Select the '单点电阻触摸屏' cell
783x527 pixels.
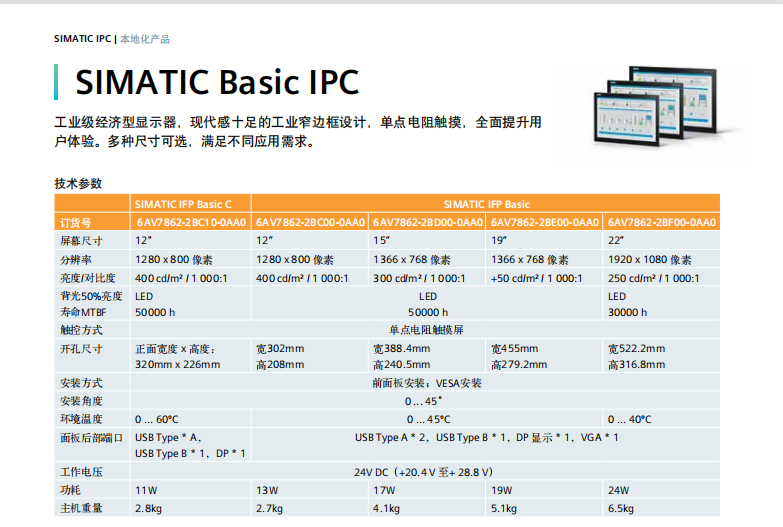(426, 330)
